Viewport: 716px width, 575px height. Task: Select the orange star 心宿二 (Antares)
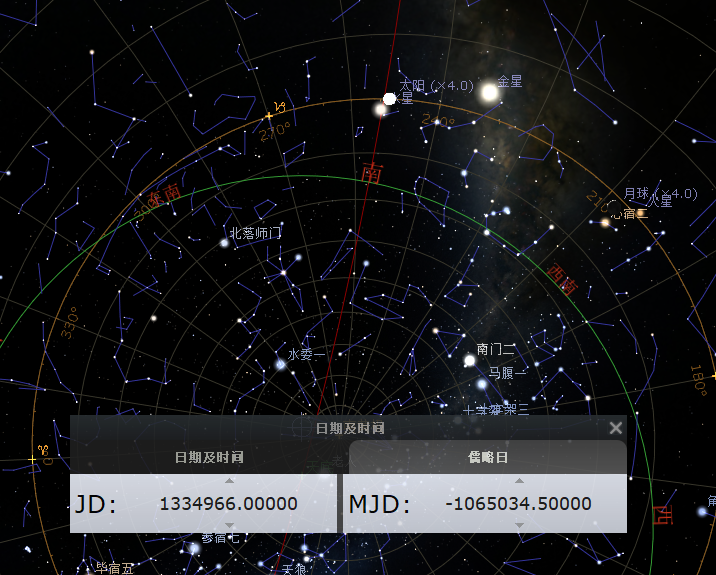point(605,223)
